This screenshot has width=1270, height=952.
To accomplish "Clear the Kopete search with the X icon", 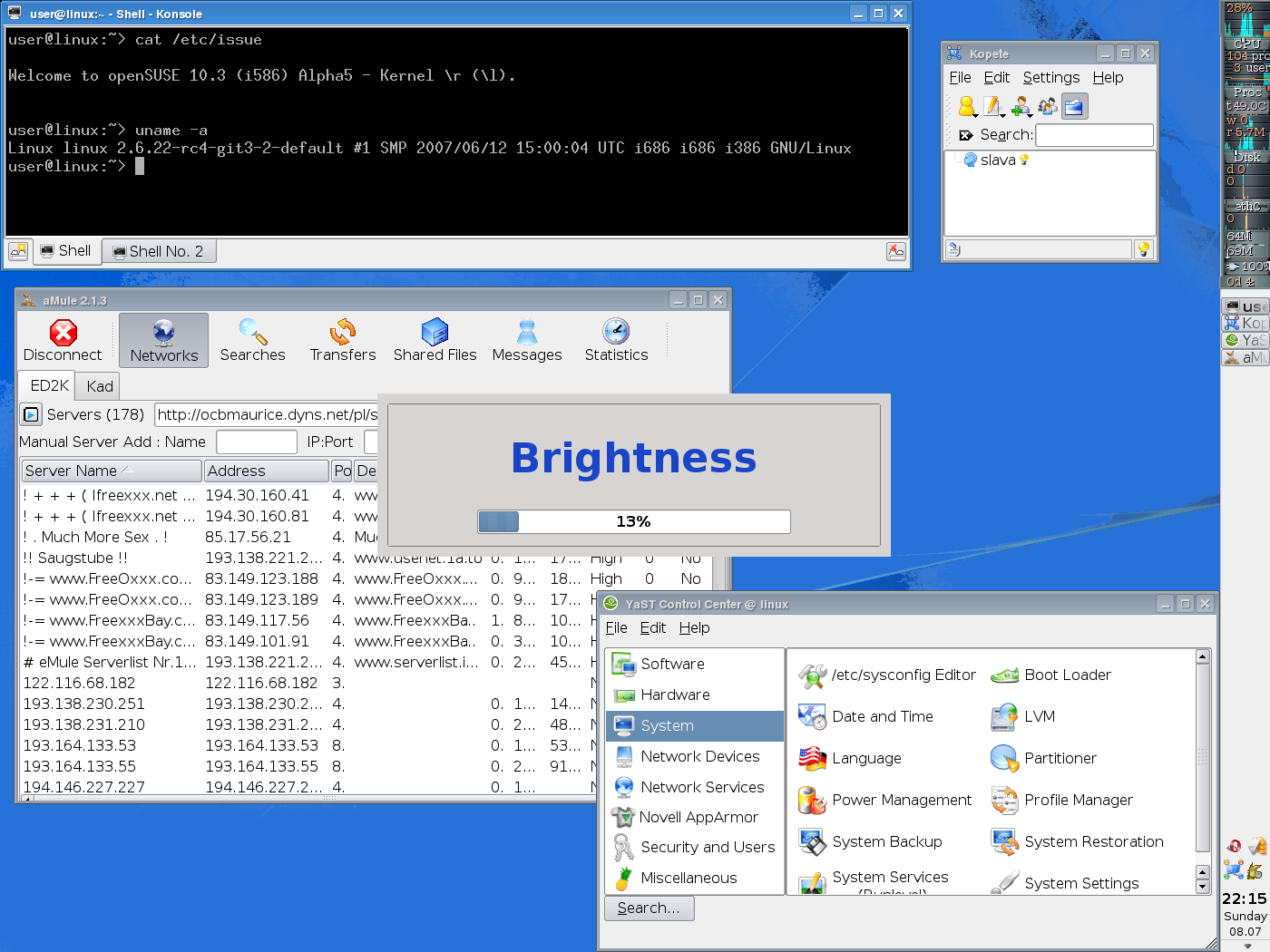I will click(x=965, y=135).
